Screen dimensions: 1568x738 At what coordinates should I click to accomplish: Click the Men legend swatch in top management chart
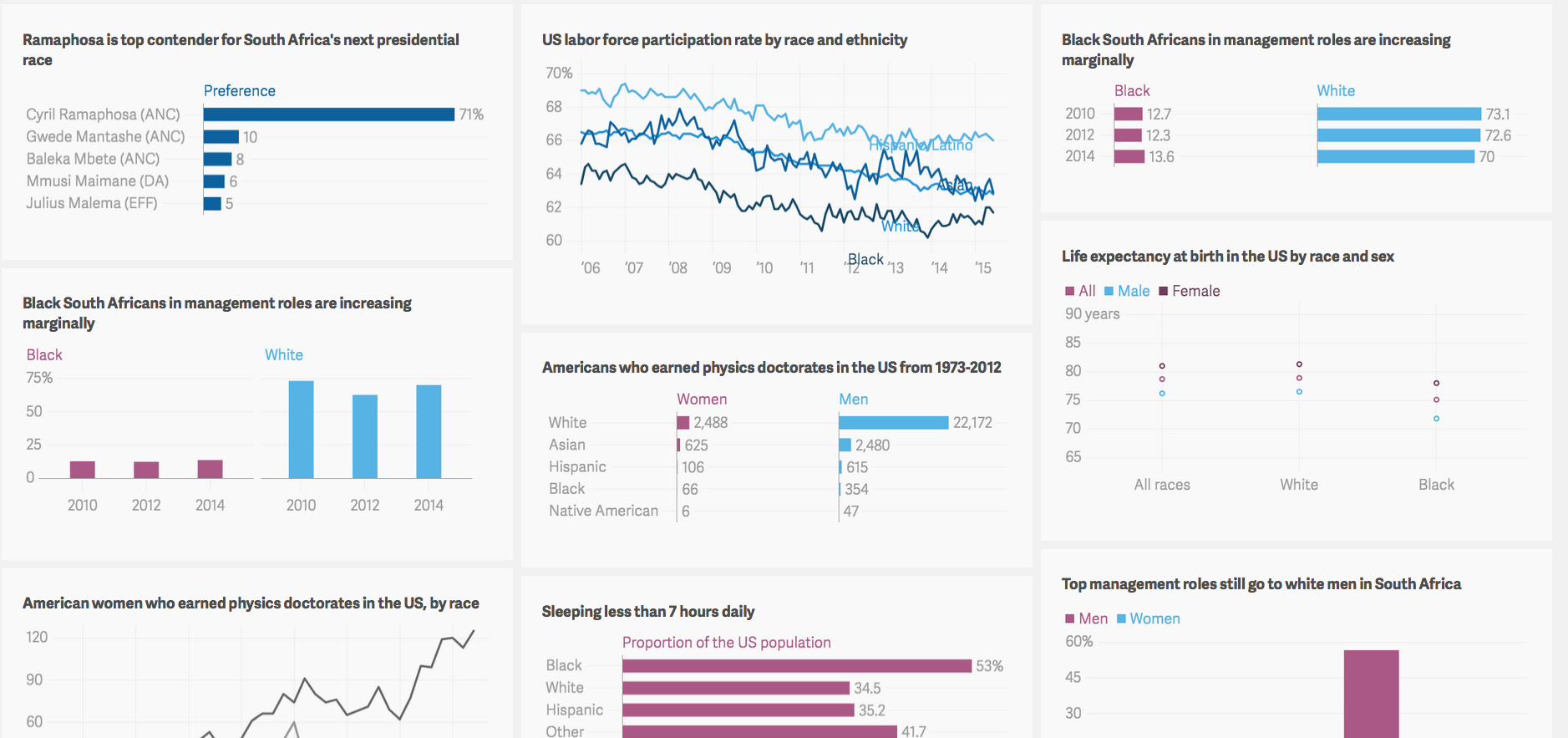click(x=1069, y=618)
